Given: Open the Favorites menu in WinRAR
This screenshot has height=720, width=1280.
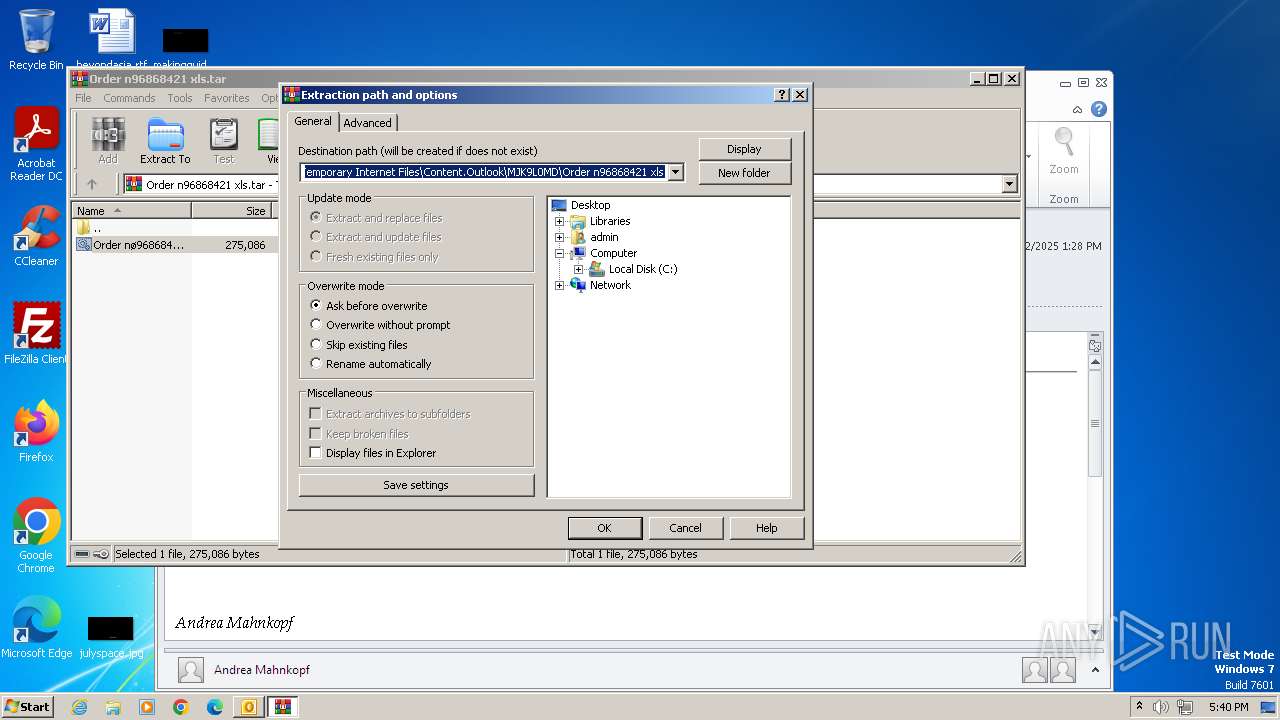Looking at the screenshot, I should (x=227, y=98).
